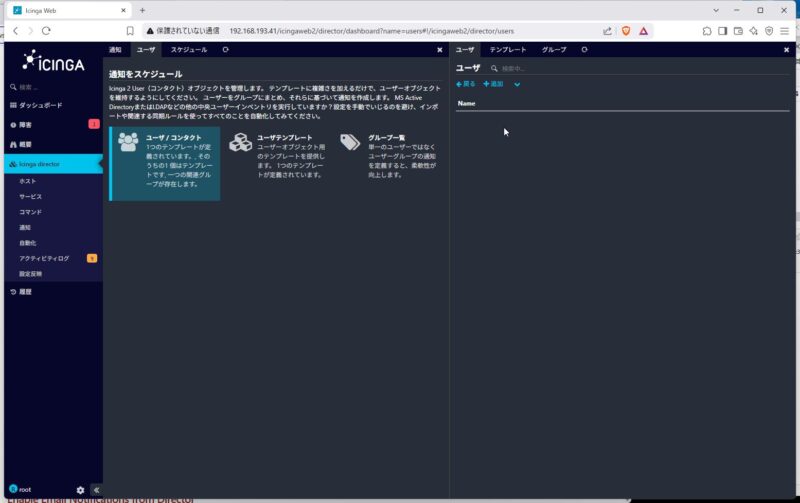Select ユーザ tab in left panel

[x=146, y=49]
